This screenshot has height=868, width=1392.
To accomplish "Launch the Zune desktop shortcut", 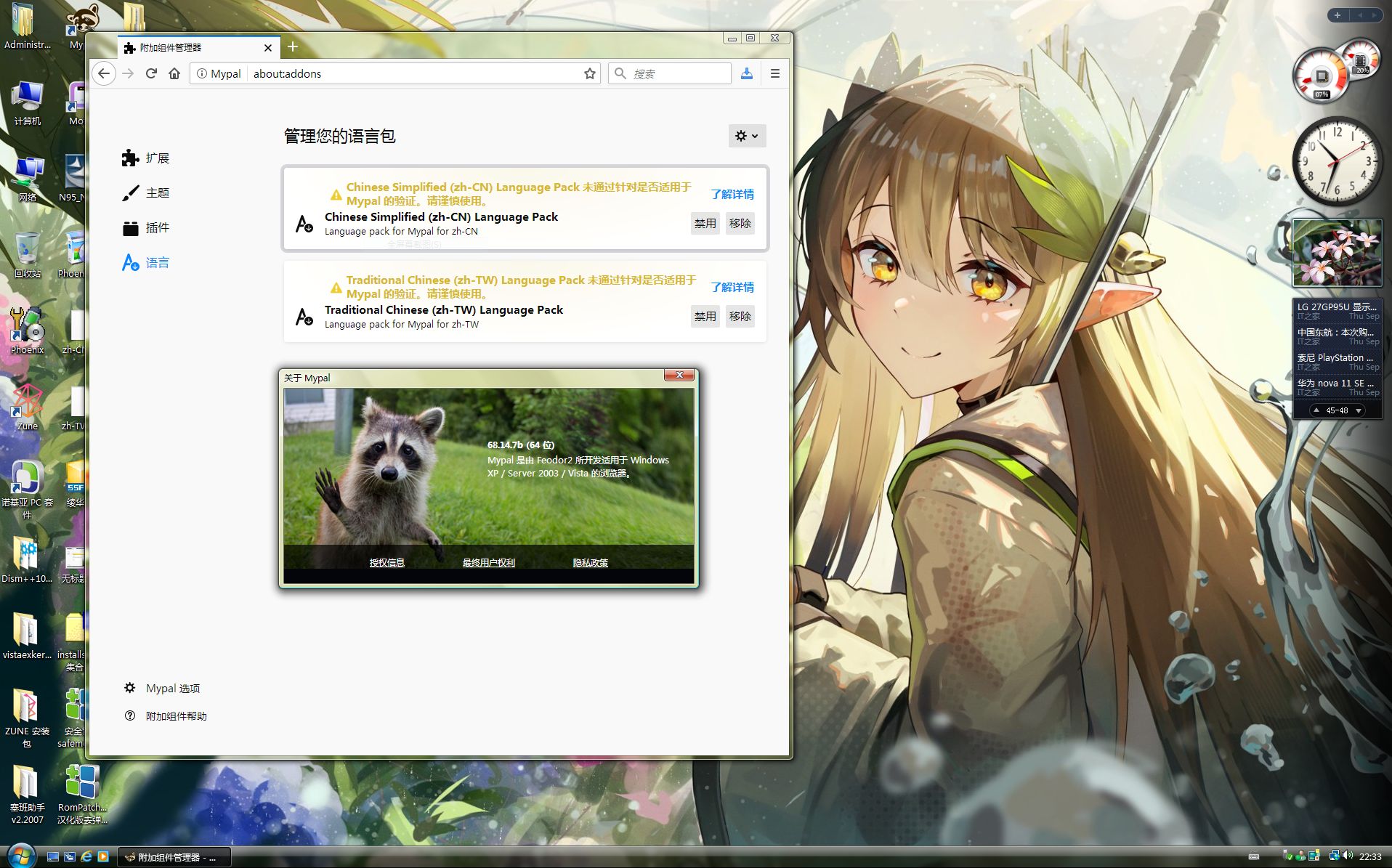I will pyautogui.click(x=27, y=407).
